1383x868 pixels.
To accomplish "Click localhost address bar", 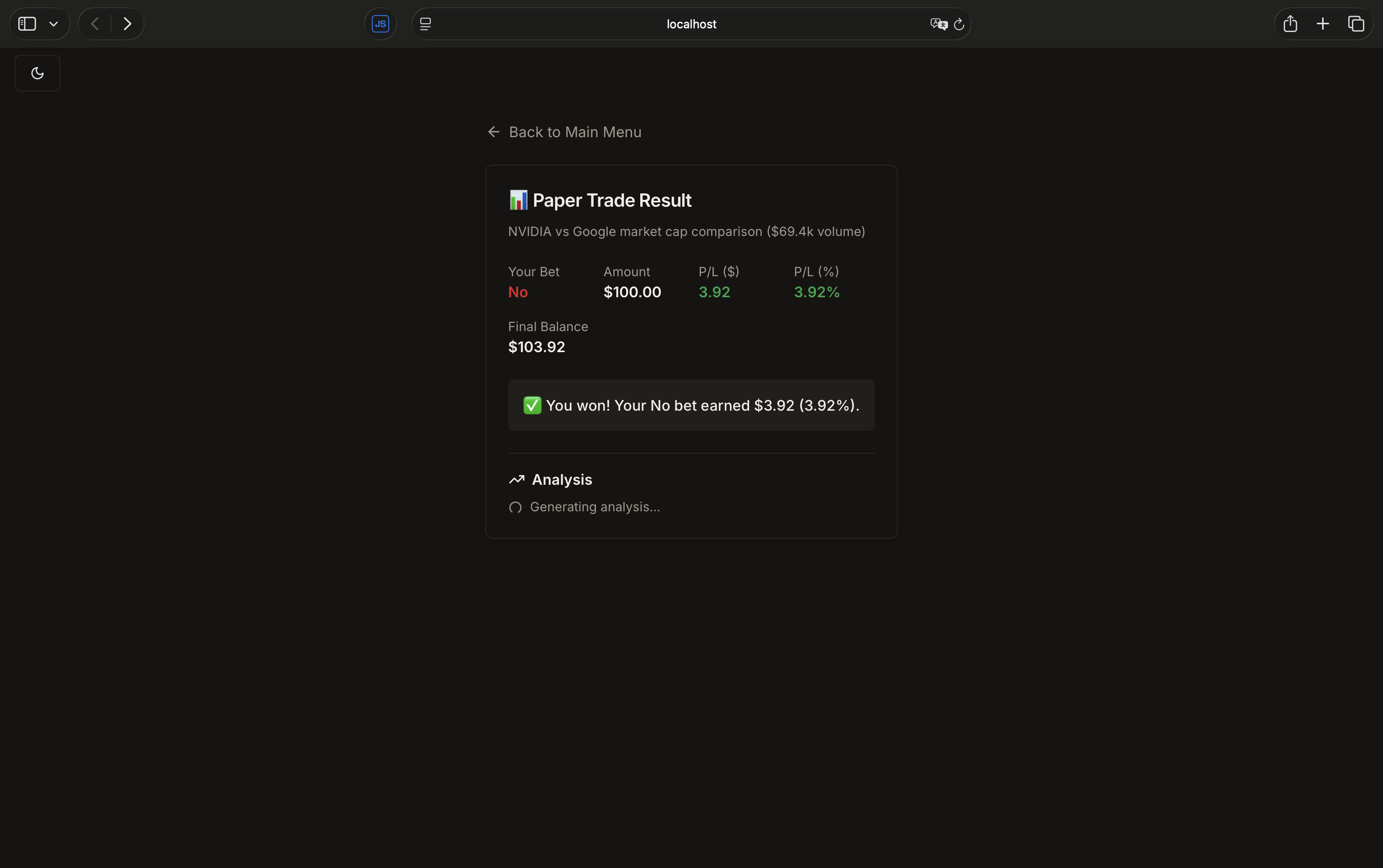I will 691,24.
